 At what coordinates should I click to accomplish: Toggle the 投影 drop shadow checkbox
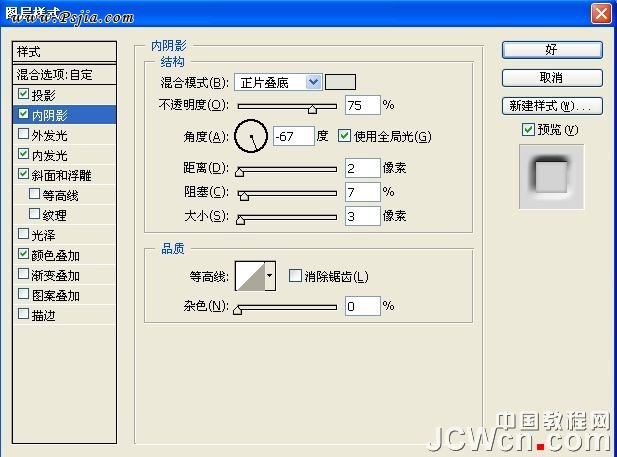(23, 94)
